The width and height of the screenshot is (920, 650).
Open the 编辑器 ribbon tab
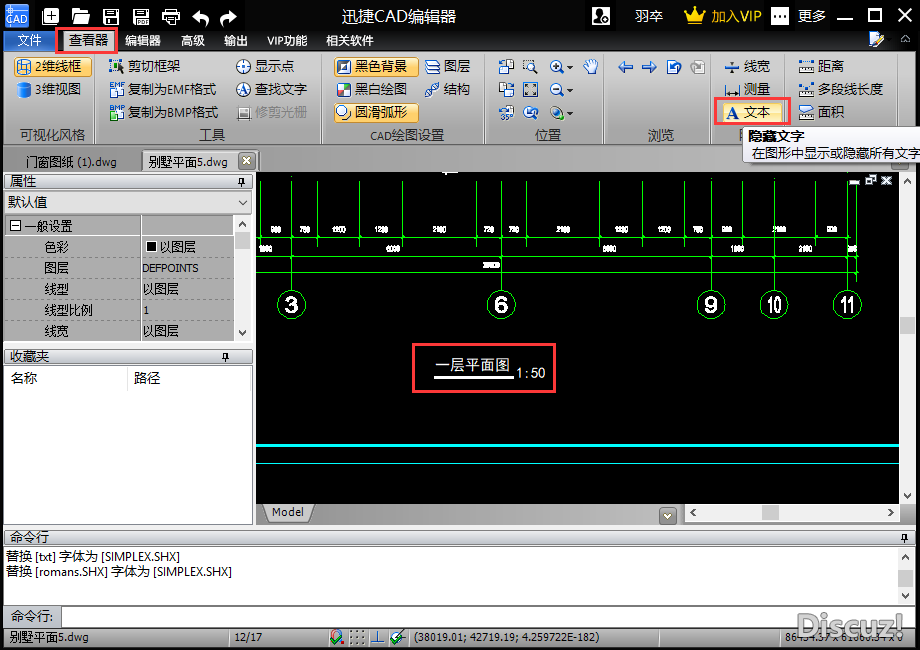pyautogui.click(x=143, y=41)
